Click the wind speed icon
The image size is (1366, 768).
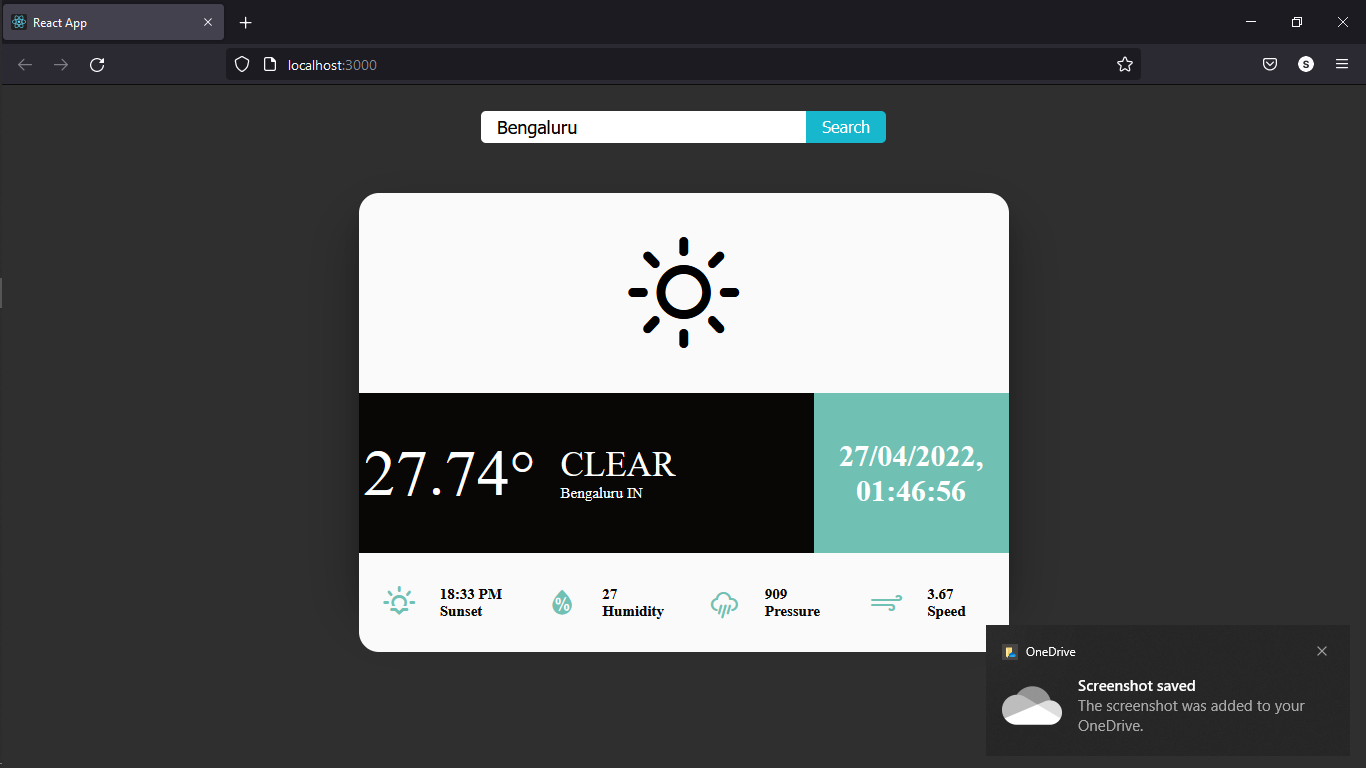(x=886, y=602)
